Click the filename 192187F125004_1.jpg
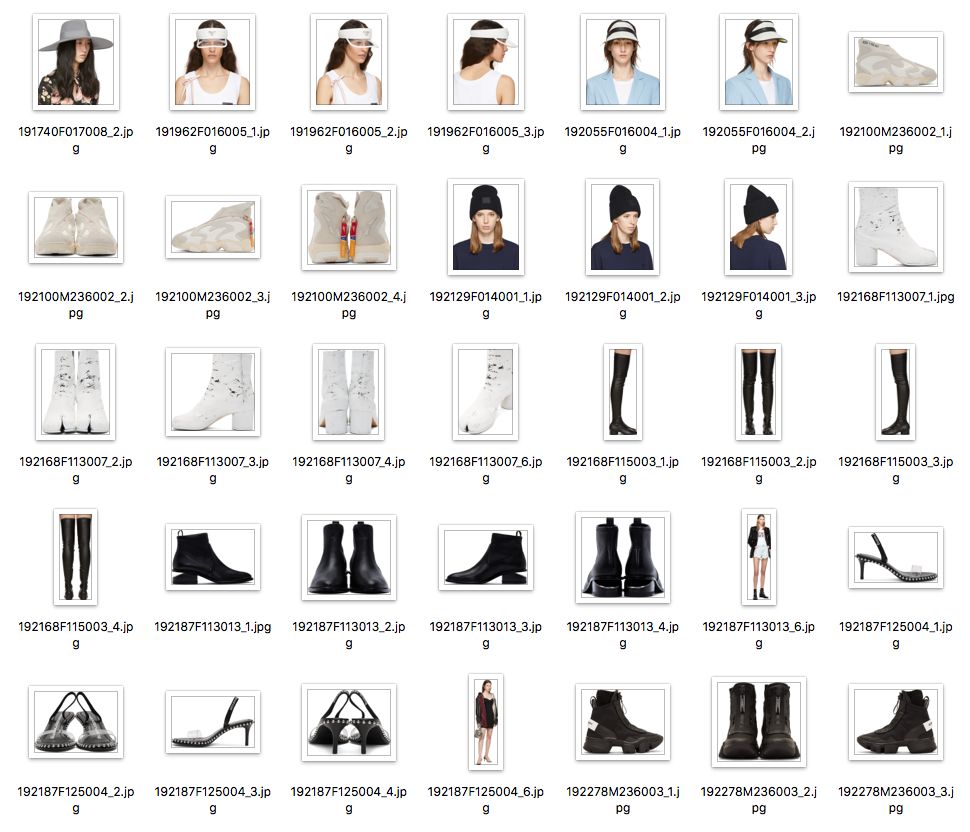This screenshot has width=970, height=832. 895,635
